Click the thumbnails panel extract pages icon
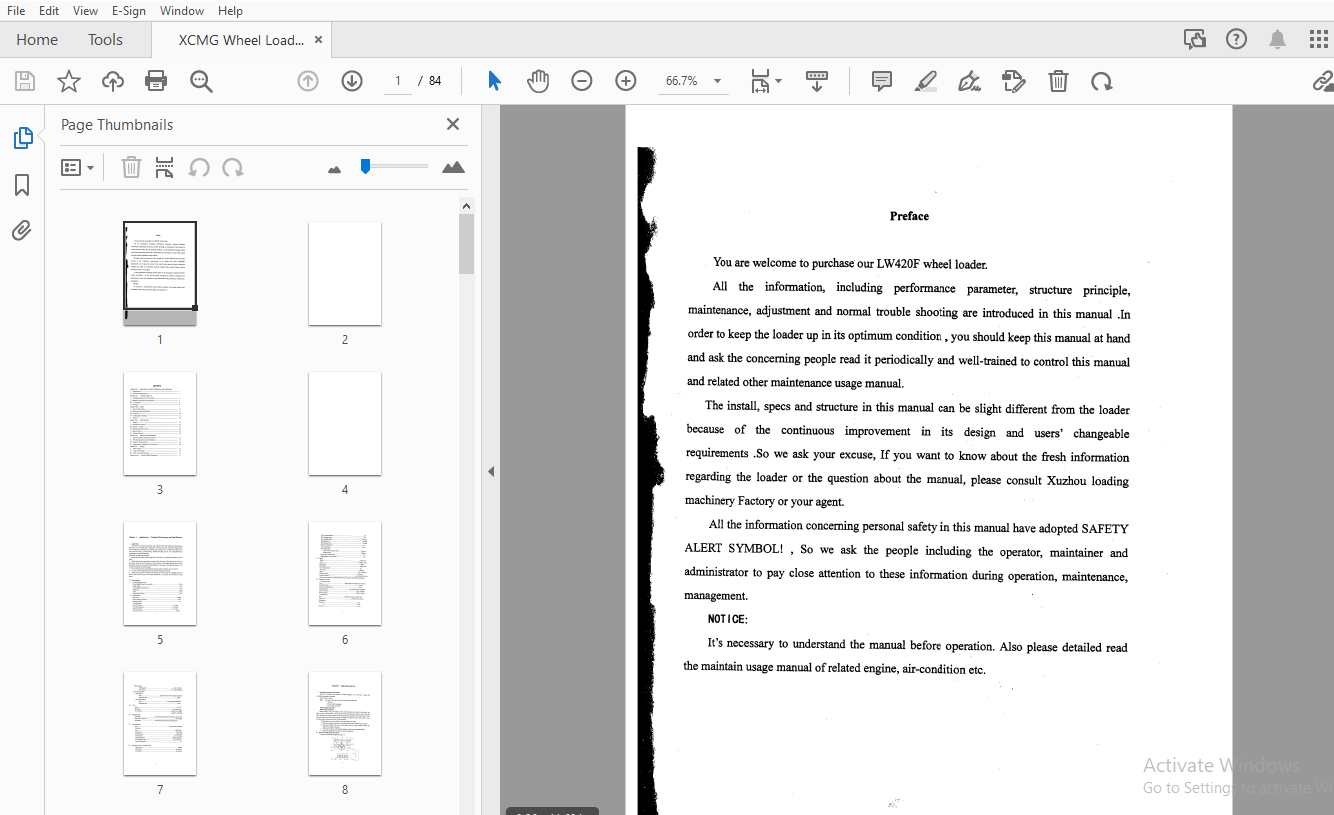The image size is (1334, 815). [x=165, y=167]
